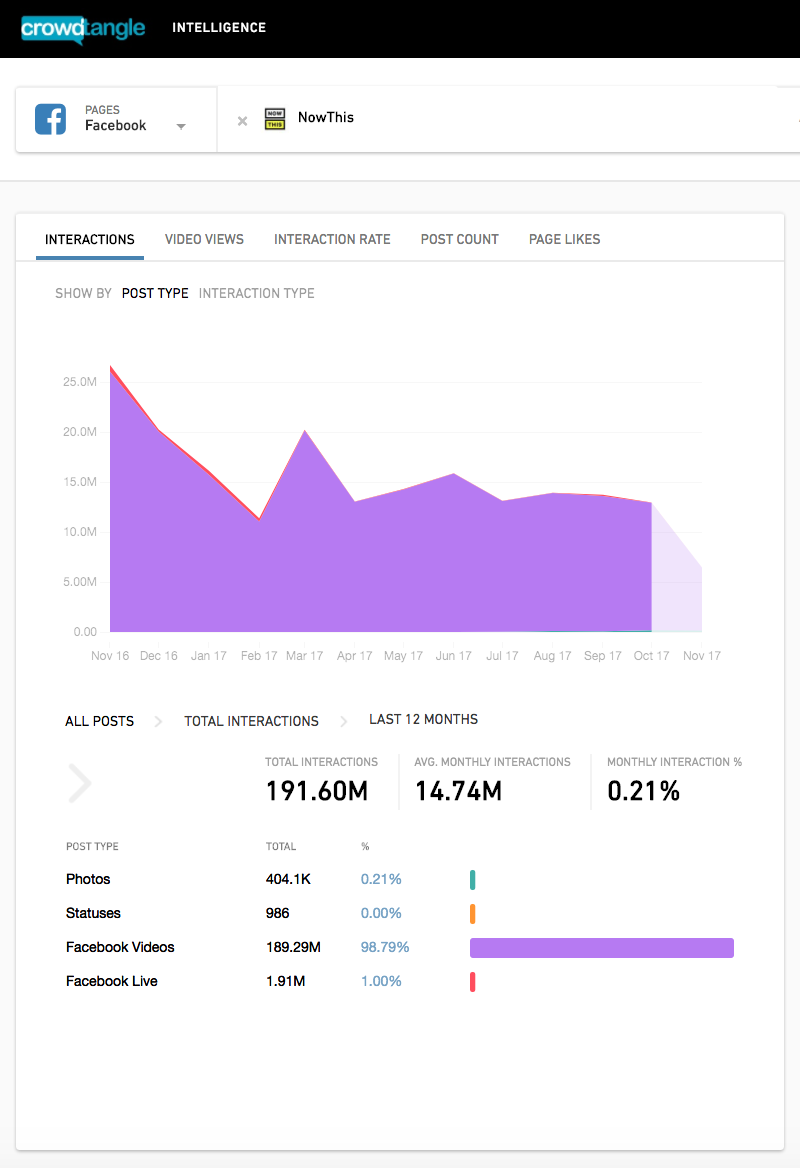Viewport: 800px width, 1168px height.
Task: Open the Facebook pages dropdown arrow
Action: pyautogui.click(x=181, y=127)
